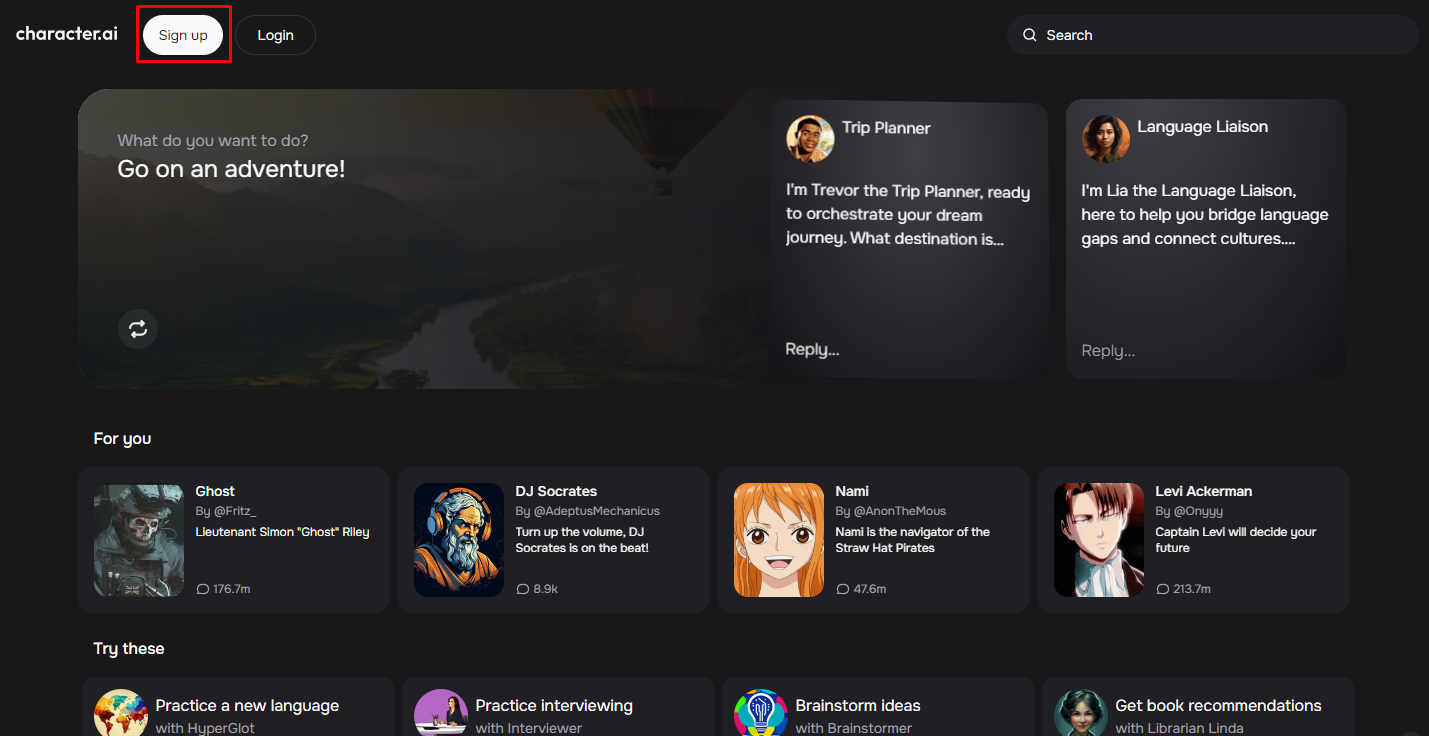Select Practice interviewing
Viewport: 1429px width, 736px height.
[554, 706]
